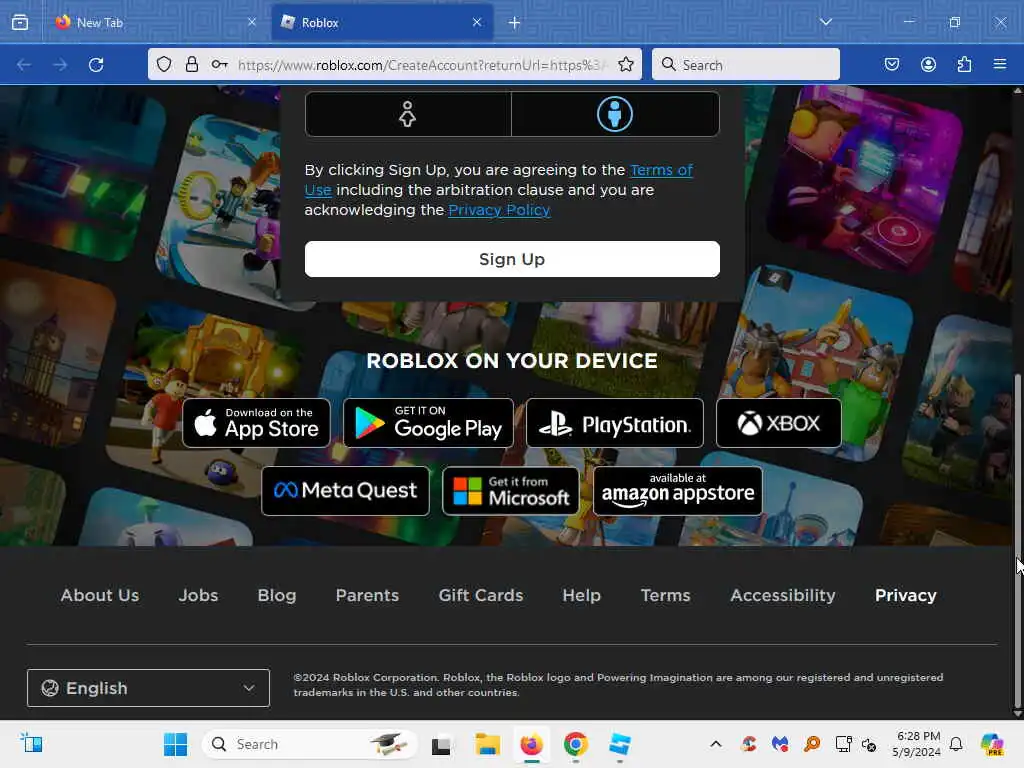Open the Parents footer link
The height and width of the screenshot is (768, 1024).
coord(367,596)
